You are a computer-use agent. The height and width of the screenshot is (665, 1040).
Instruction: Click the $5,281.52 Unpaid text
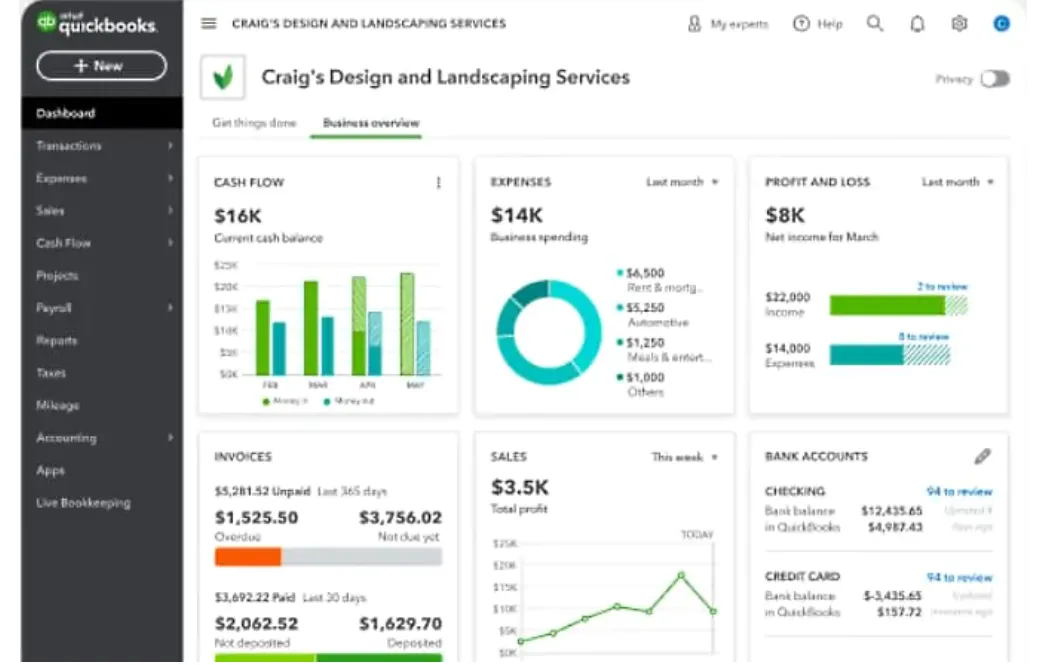pos(262,491)
